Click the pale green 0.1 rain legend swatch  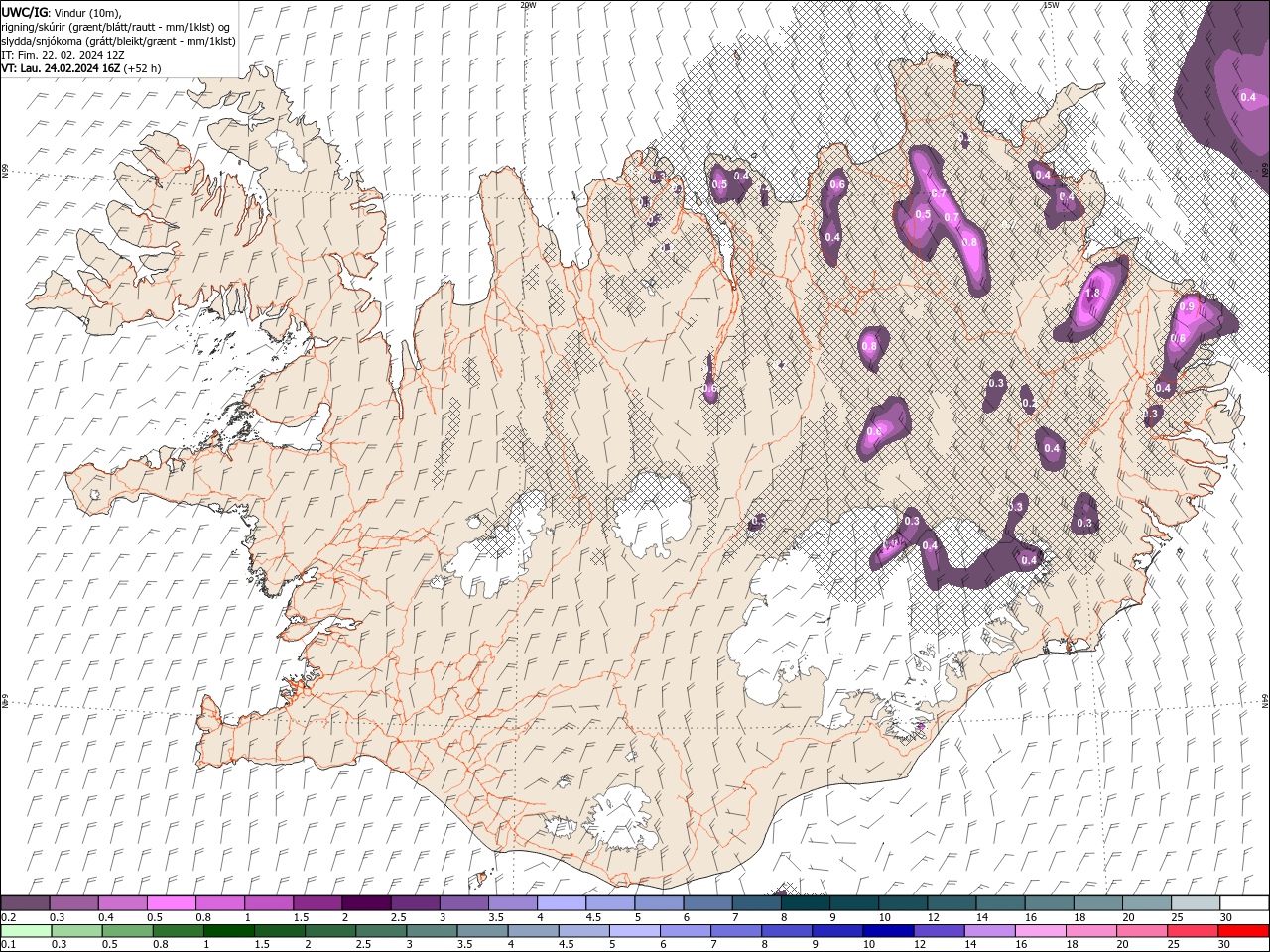27,931
